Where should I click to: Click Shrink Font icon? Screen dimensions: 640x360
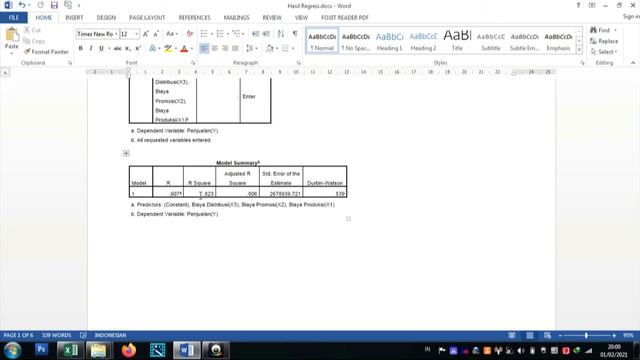[156, 34]
